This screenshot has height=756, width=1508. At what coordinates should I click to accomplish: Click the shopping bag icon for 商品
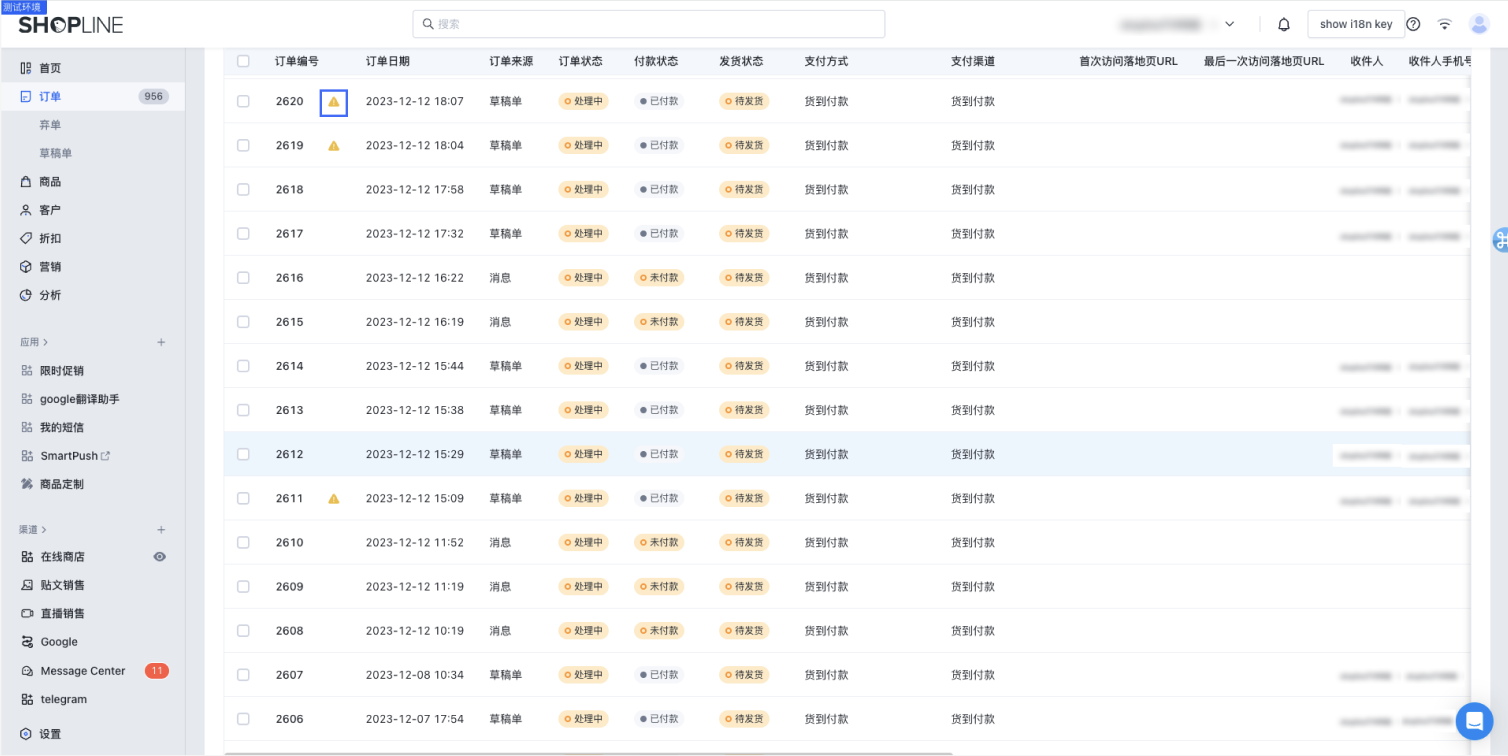click(26, 182)
